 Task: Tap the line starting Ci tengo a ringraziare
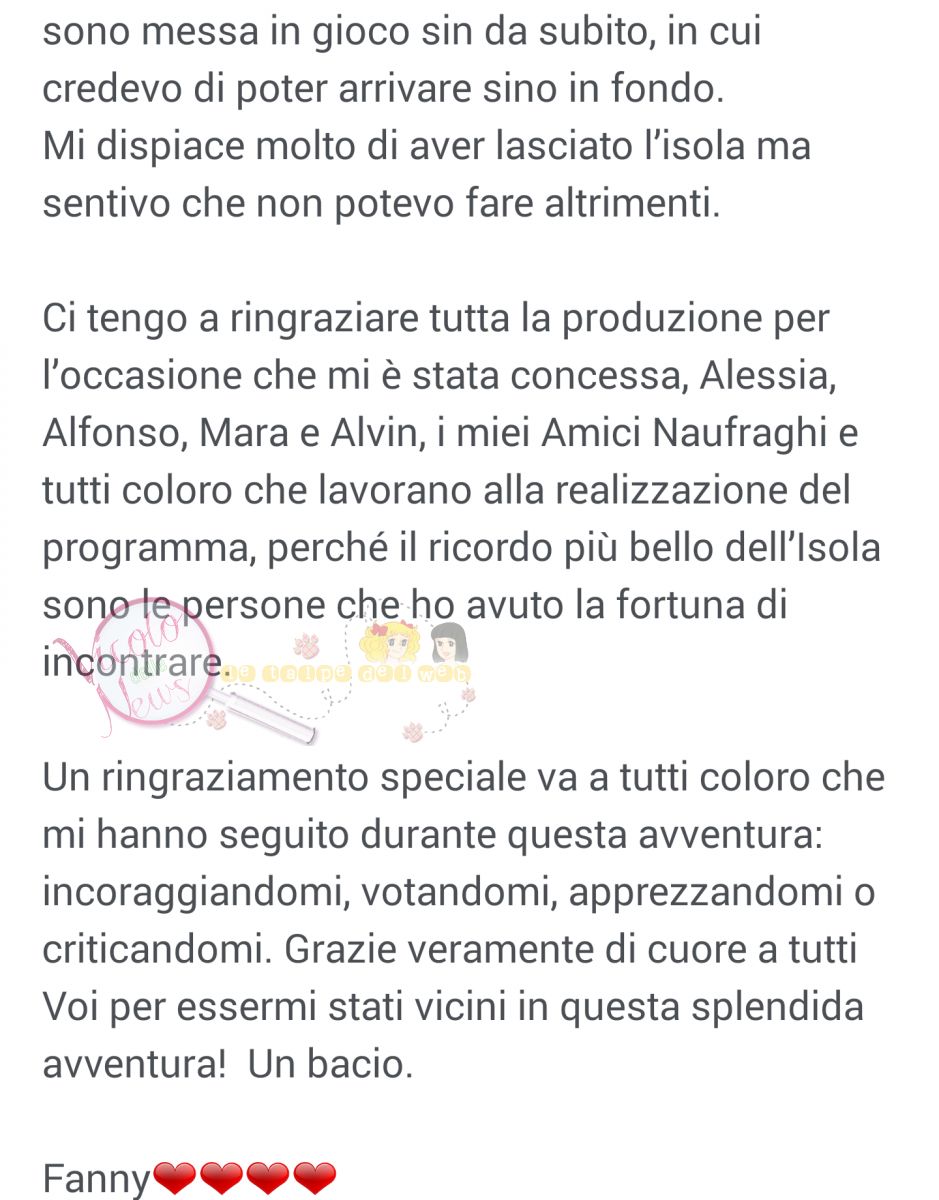click(x=437, y=319)
